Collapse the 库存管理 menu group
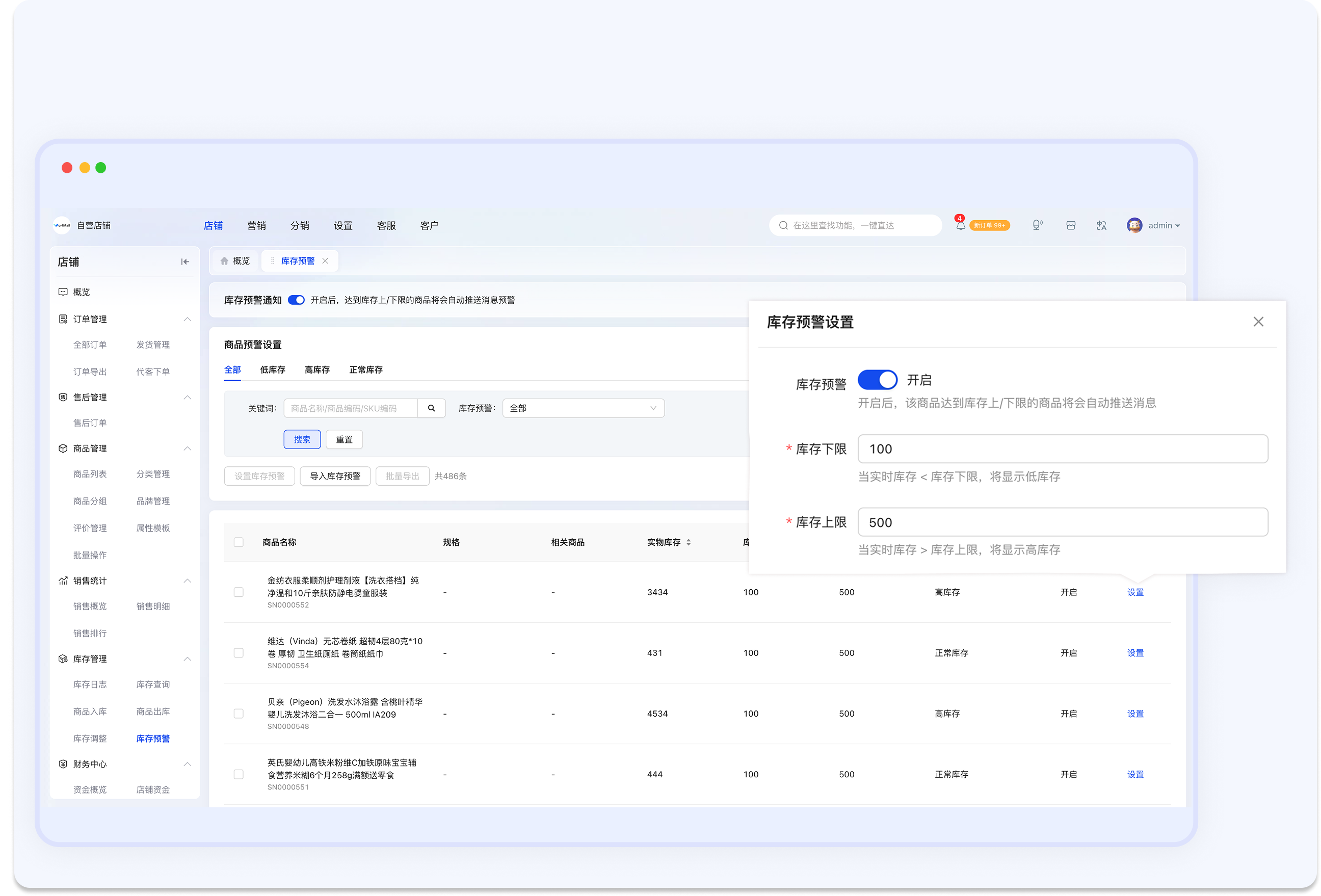1321x896 pixels. [187, 659]
